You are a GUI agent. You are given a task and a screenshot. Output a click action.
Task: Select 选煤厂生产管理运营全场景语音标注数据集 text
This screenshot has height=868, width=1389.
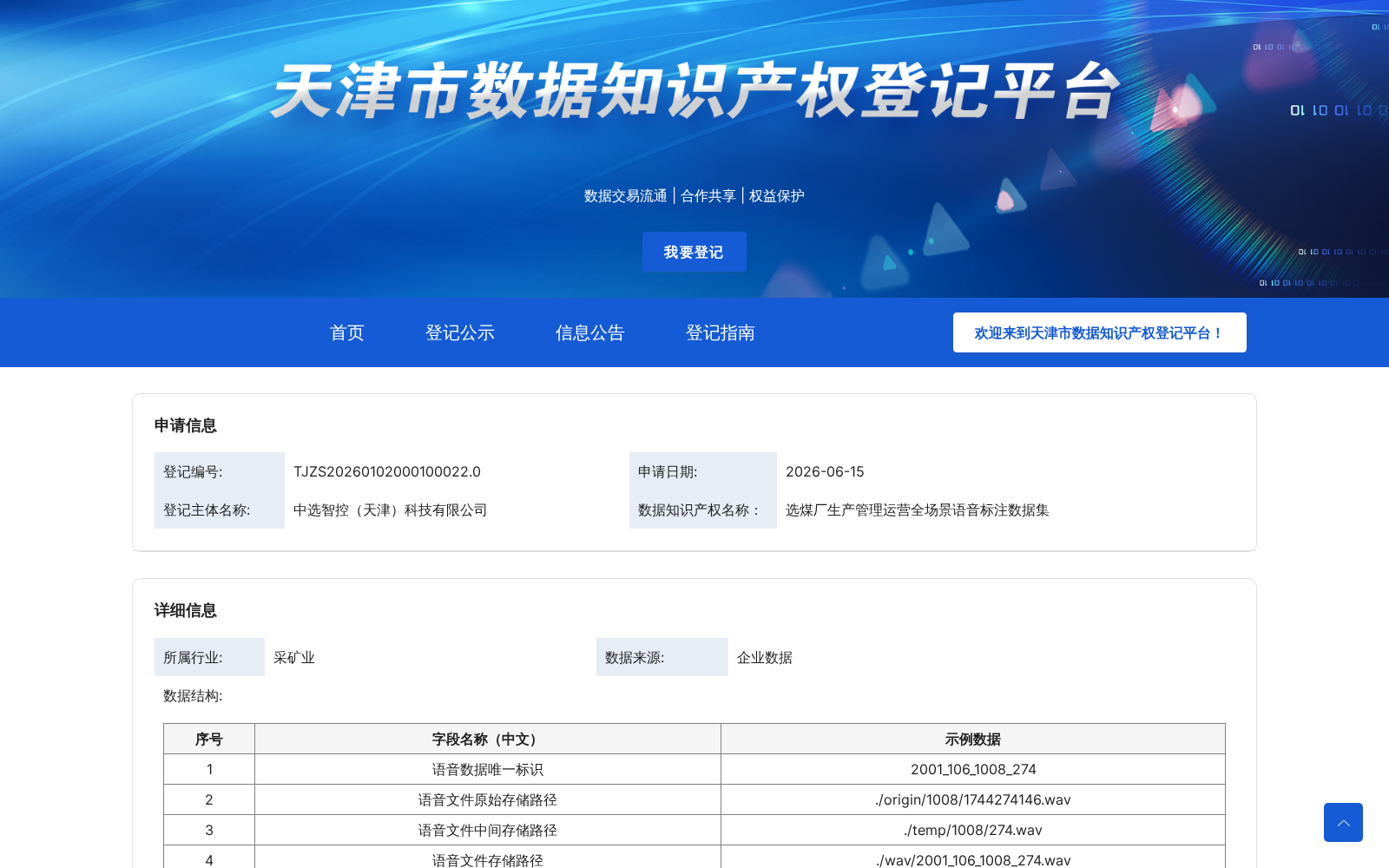tap(918, 510)
